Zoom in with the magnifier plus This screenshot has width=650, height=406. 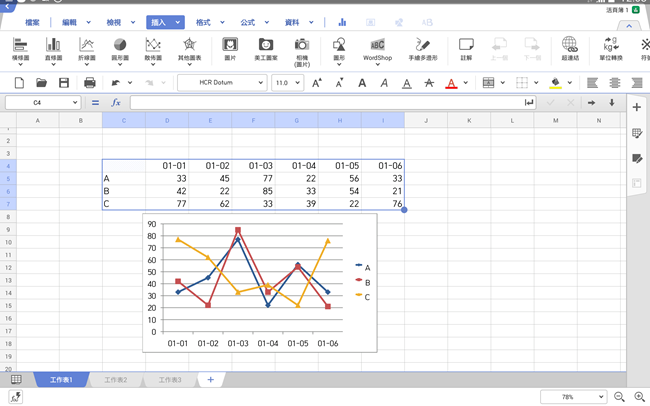(x=640, y=397)
